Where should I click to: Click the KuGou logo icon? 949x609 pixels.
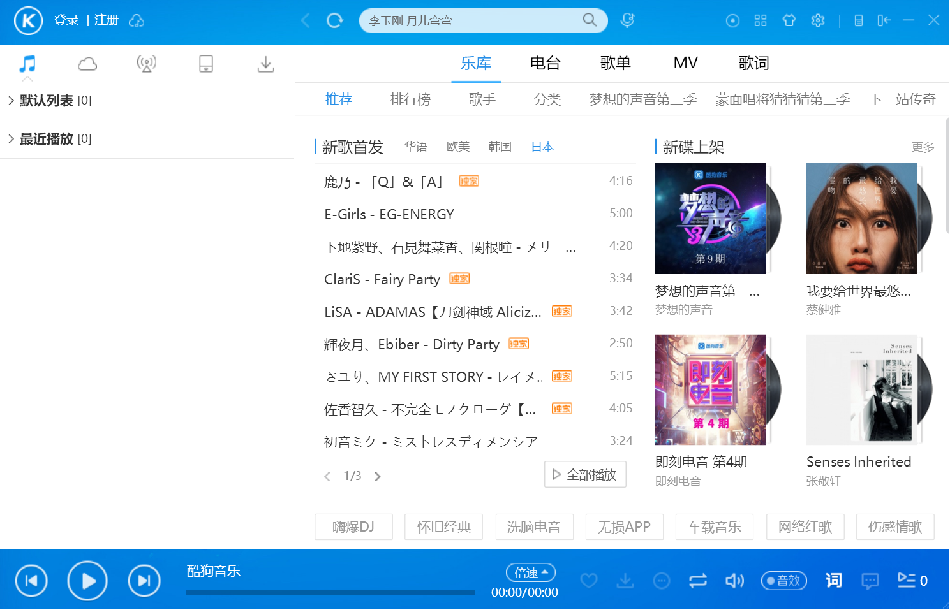(28, 21)
